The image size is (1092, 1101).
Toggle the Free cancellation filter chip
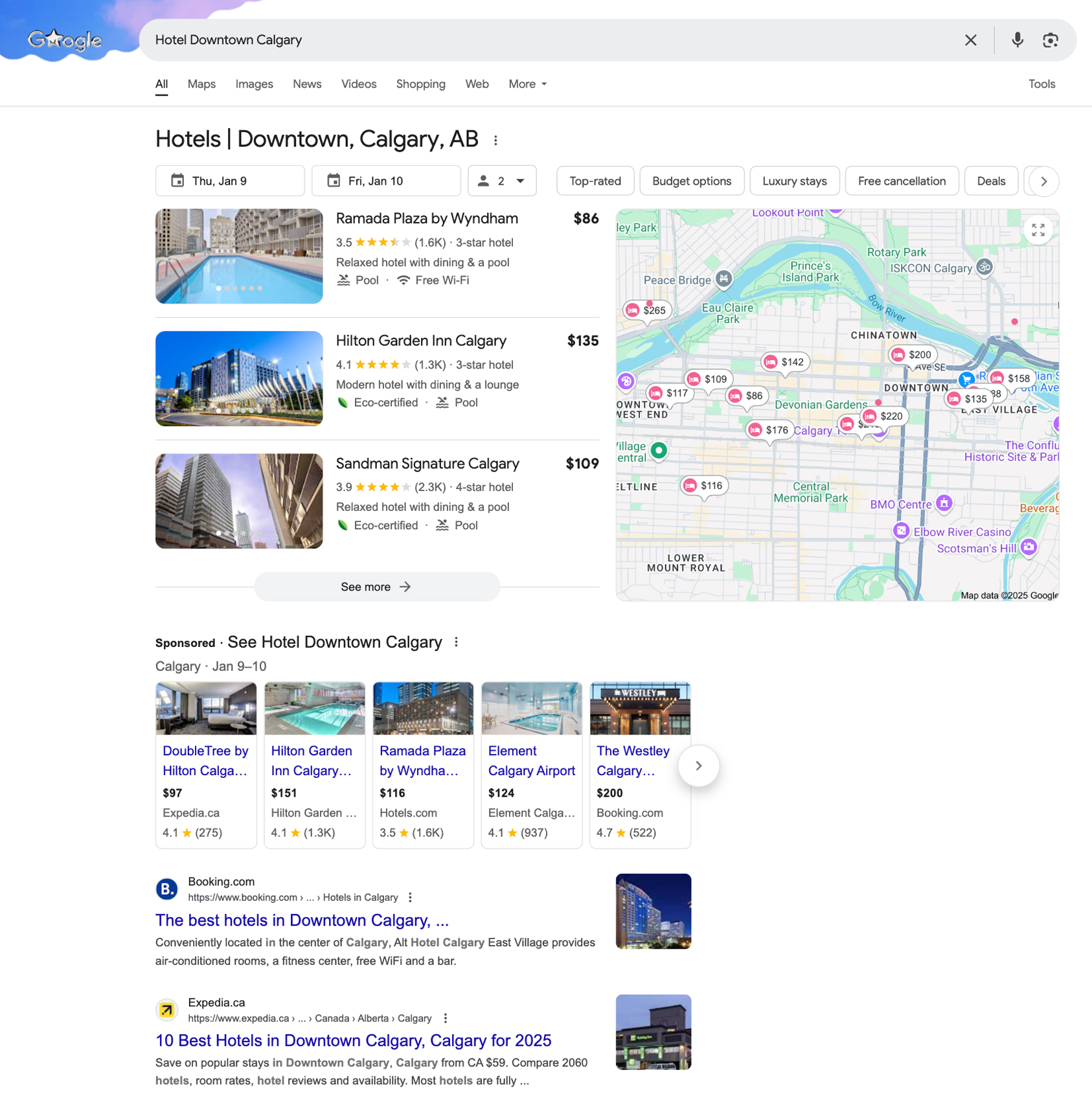(x=902, y=181)
